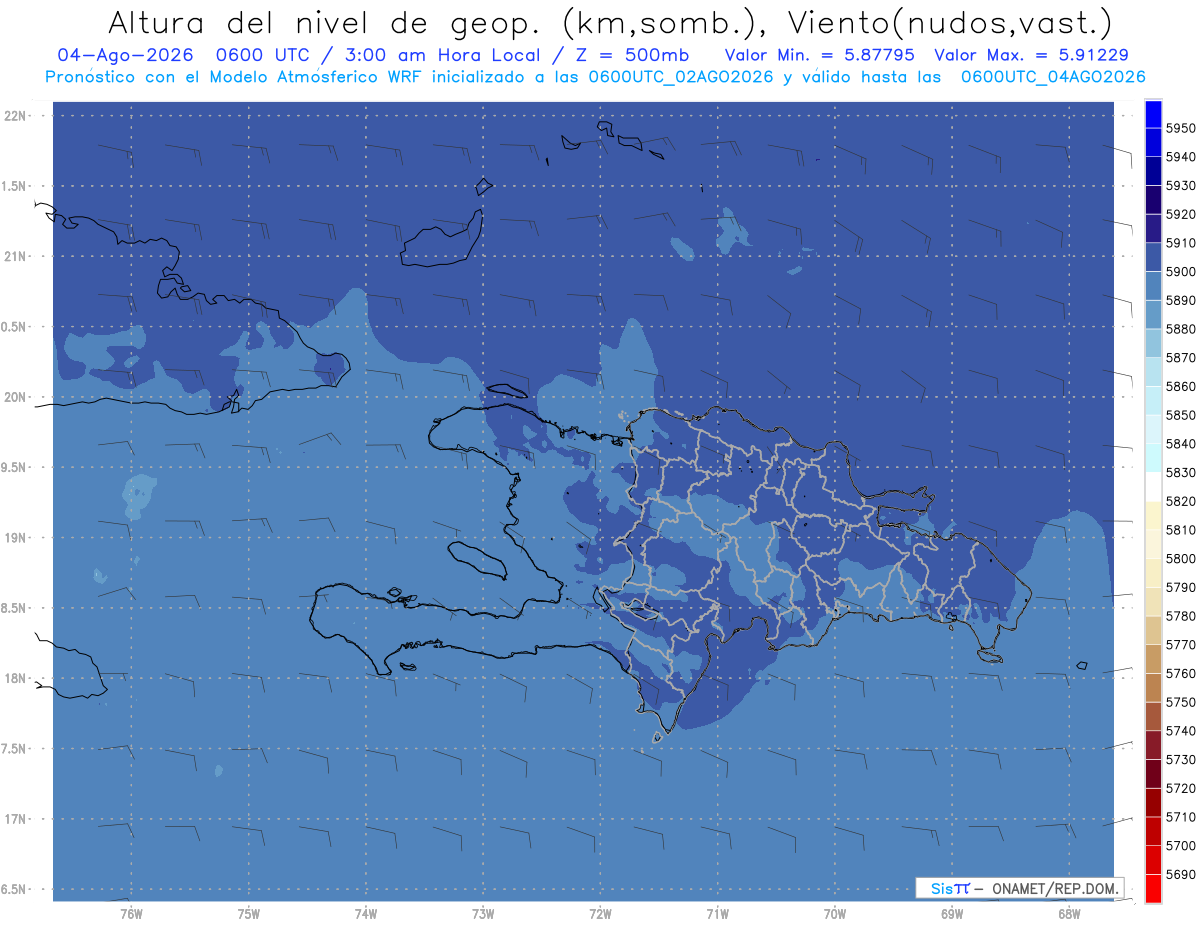Select the colorbar segment between 5880 and 5890
Screen dimensions: 1200x927
[1153, 315]
